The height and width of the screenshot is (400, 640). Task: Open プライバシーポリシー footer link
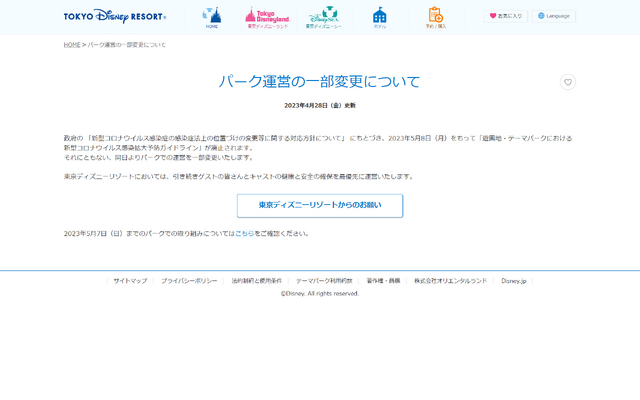189,281
